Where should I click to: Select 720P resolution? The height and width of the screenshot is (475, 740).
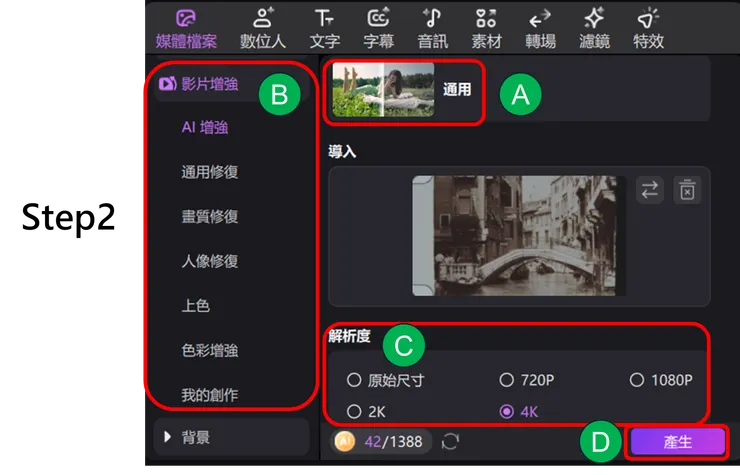pos(527,380)
